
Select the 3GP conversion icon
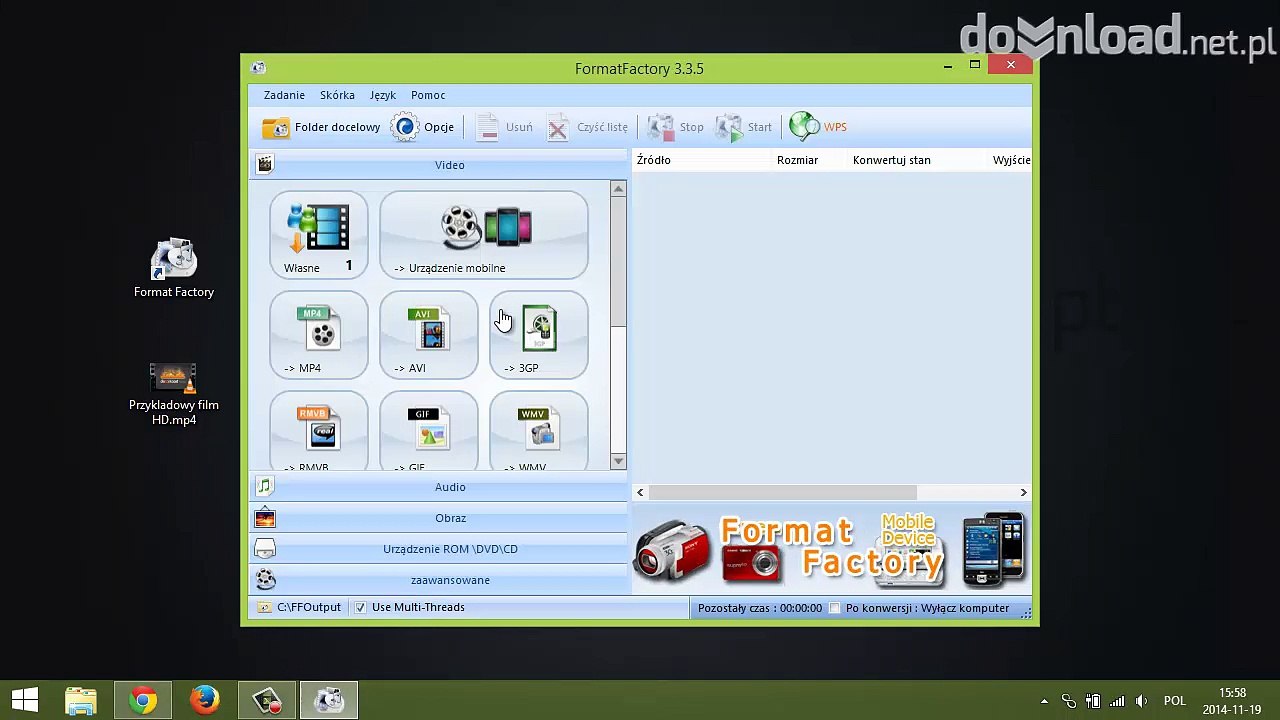pyautogui.click(x=539, y=335)
